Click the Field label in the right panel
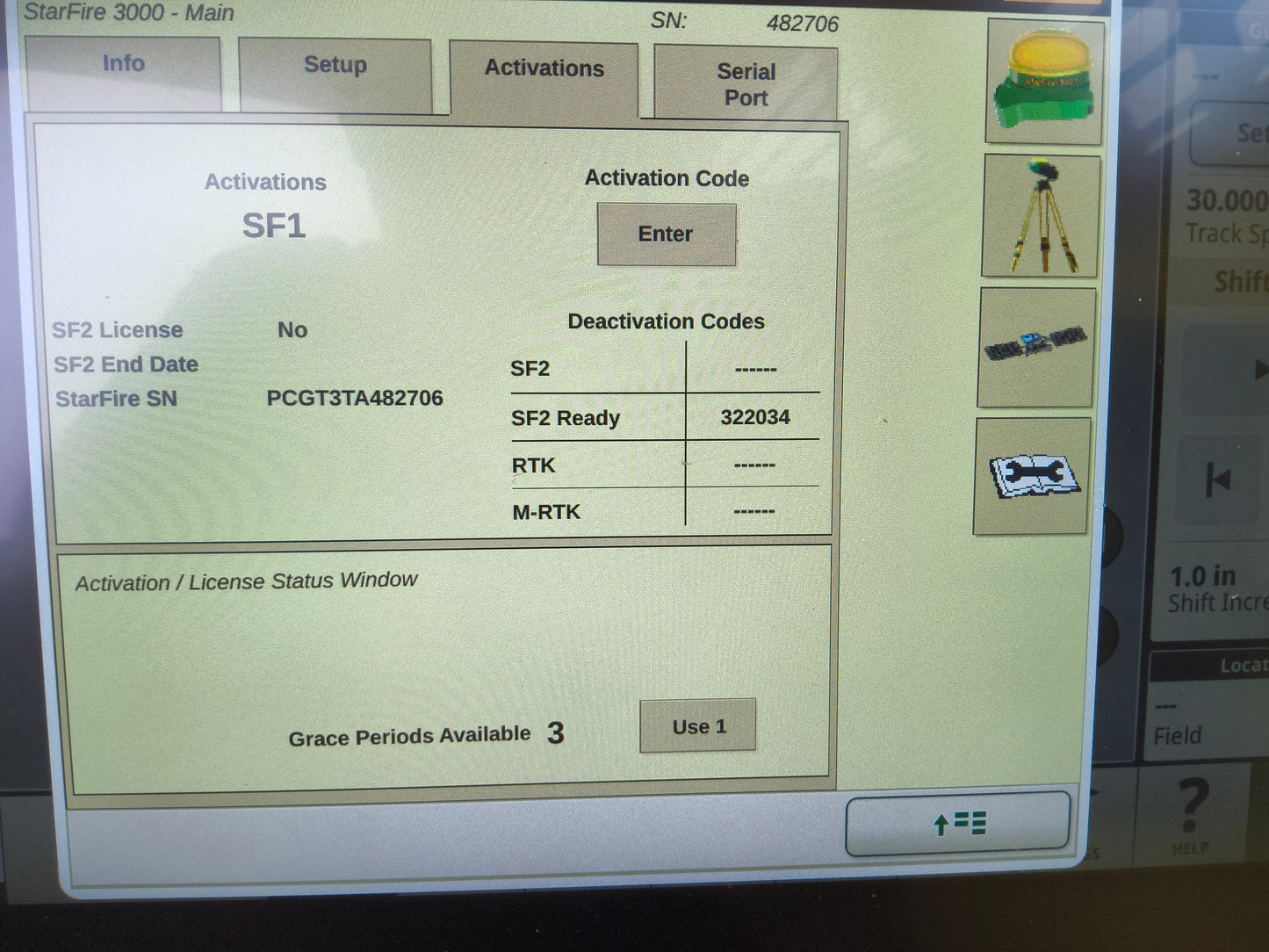Screen dimensions: 1269x952 click(1177, 736)
